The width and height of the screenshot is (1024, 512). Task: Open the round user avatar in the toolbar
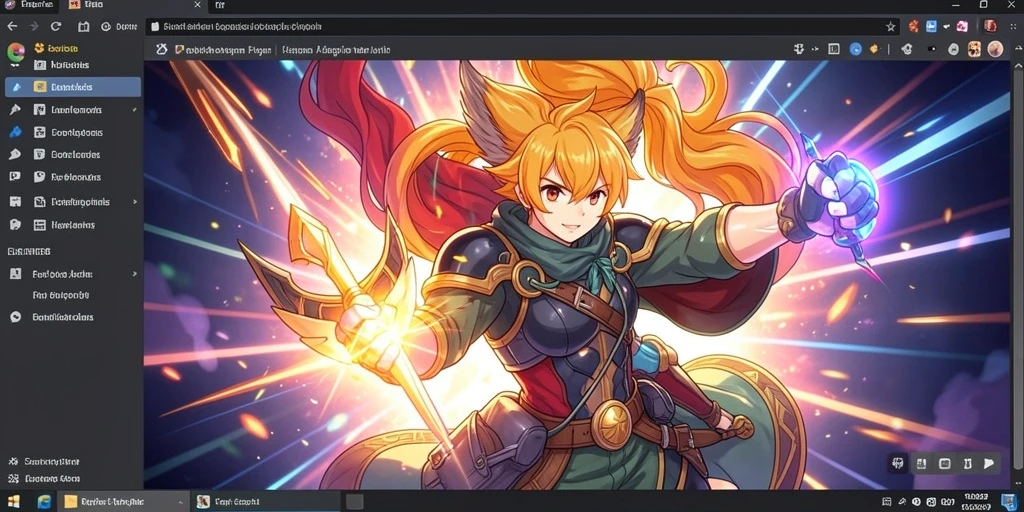point(995,49)
